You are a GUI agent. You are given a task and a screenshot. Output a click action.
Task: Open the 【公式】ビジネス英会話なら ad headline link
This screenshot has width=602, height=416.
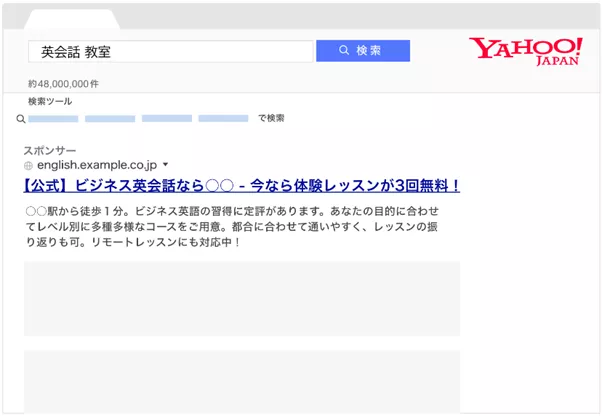tap(241, 186)
